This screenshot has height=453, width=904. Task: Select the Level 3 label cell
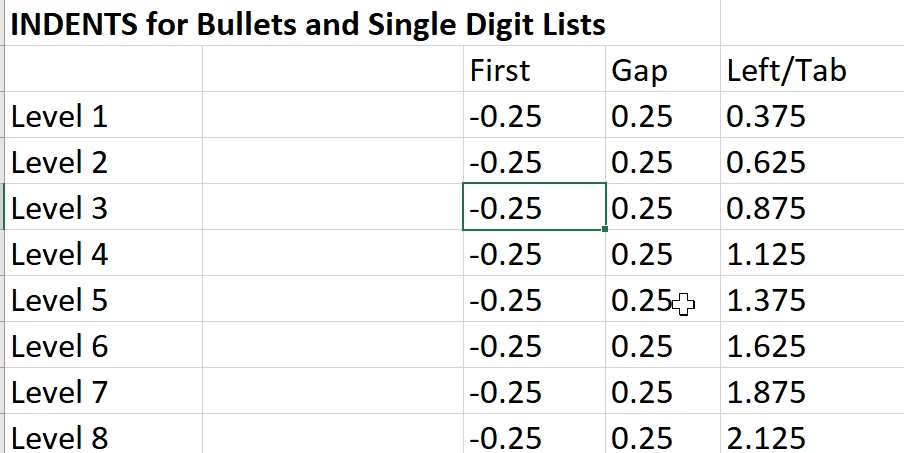pos(104,207)
